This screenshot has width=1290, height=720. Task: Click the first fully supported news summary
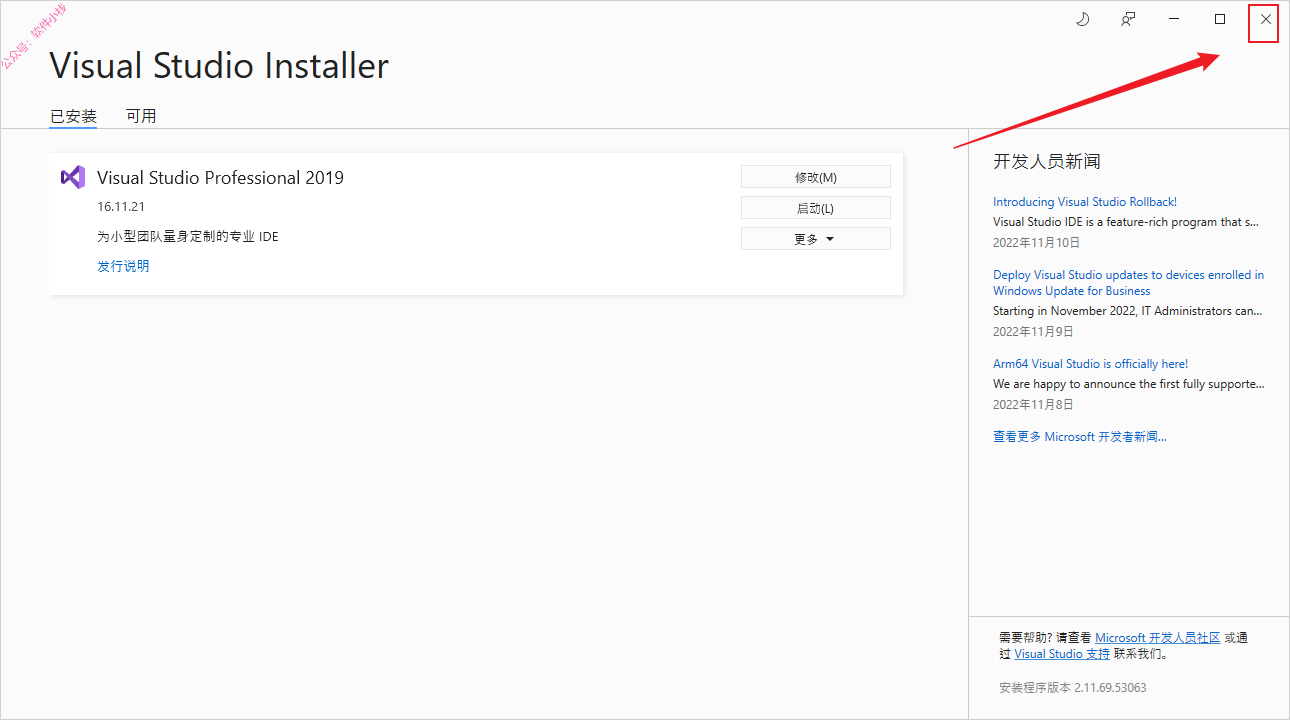(x=1129, y=384)
